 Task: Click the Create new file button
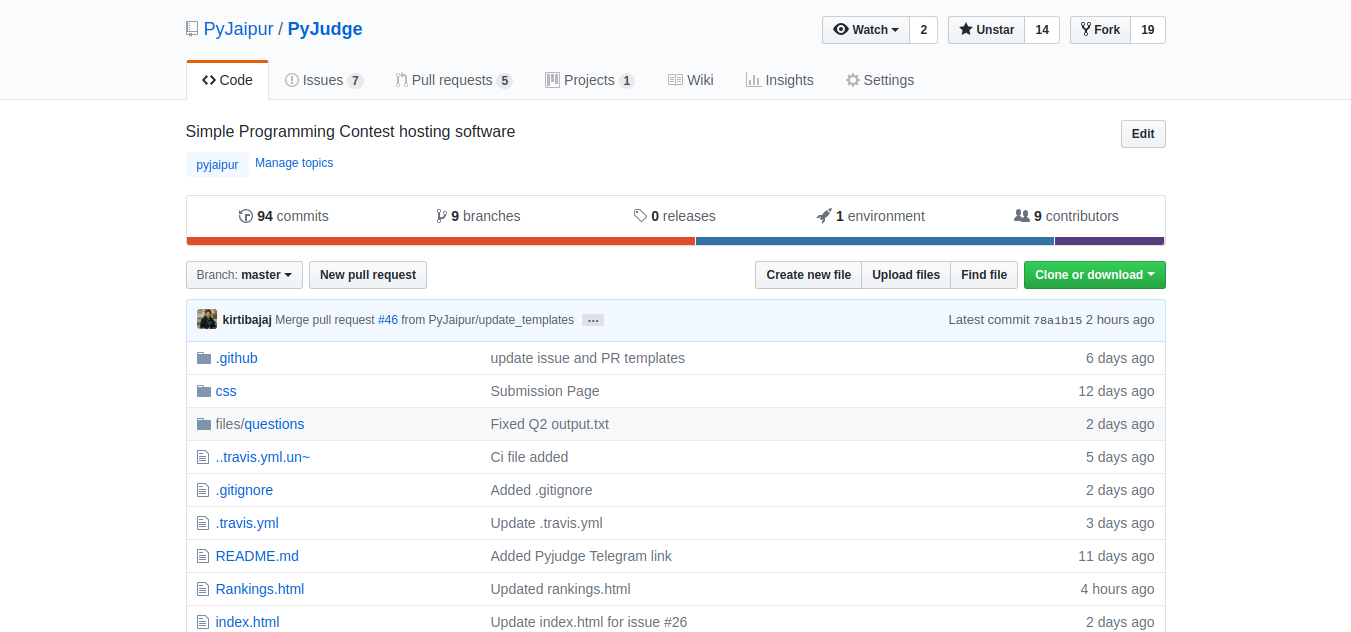point(809,275)
